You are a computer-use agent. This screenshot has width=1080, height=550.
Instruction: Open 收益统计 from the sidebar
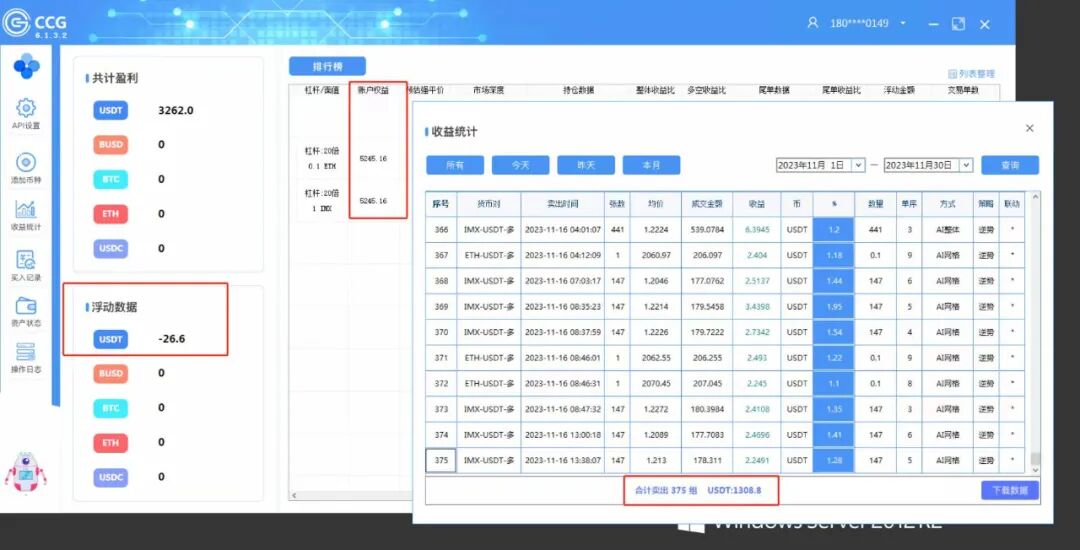click(25, 215)
